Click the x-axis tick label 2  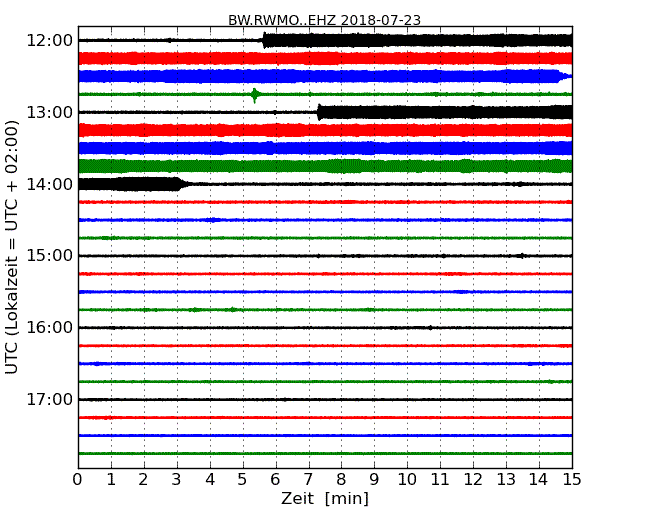click(144, 480)
